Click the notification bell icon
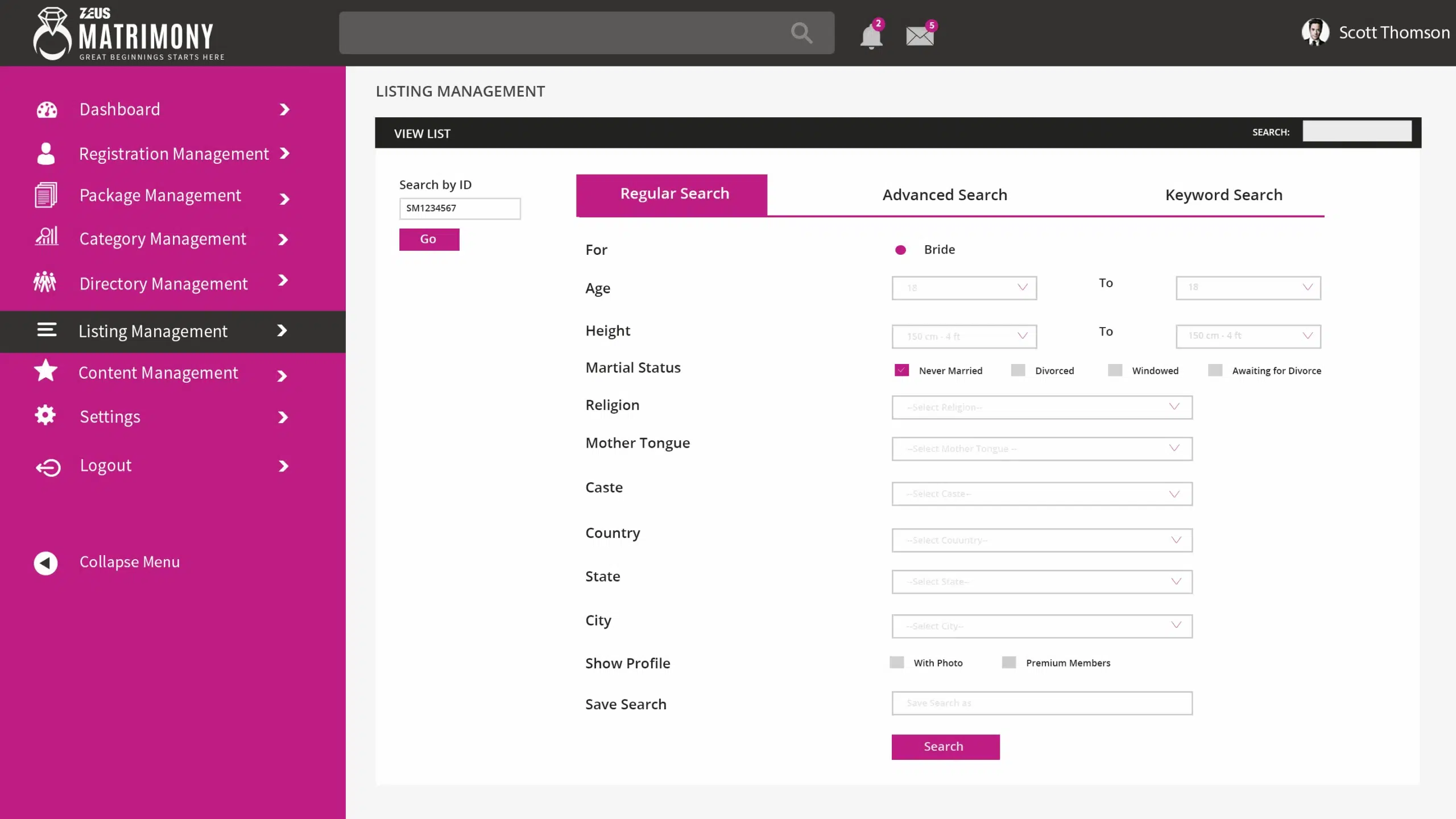The height and width of the screenshot is (819, 1456). pyautogui.click(x=871, y=36)
